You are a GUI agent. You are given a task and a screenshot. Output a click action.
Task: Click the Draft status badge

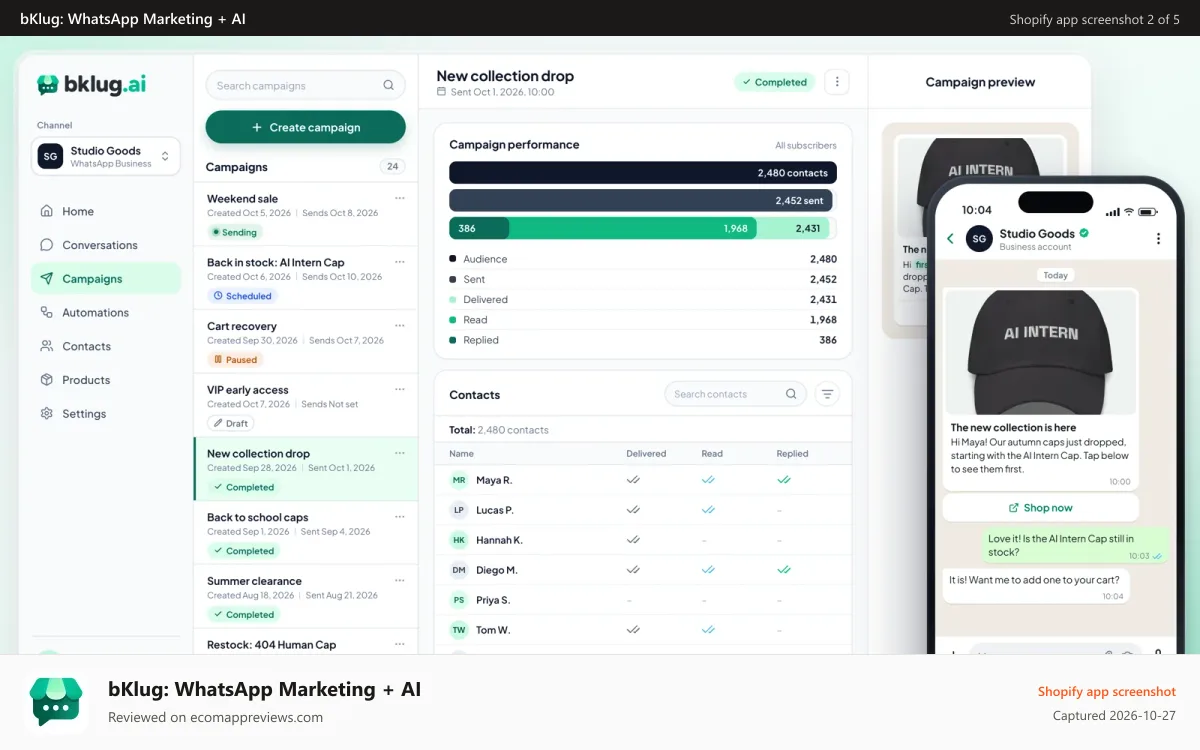point(231,423)
